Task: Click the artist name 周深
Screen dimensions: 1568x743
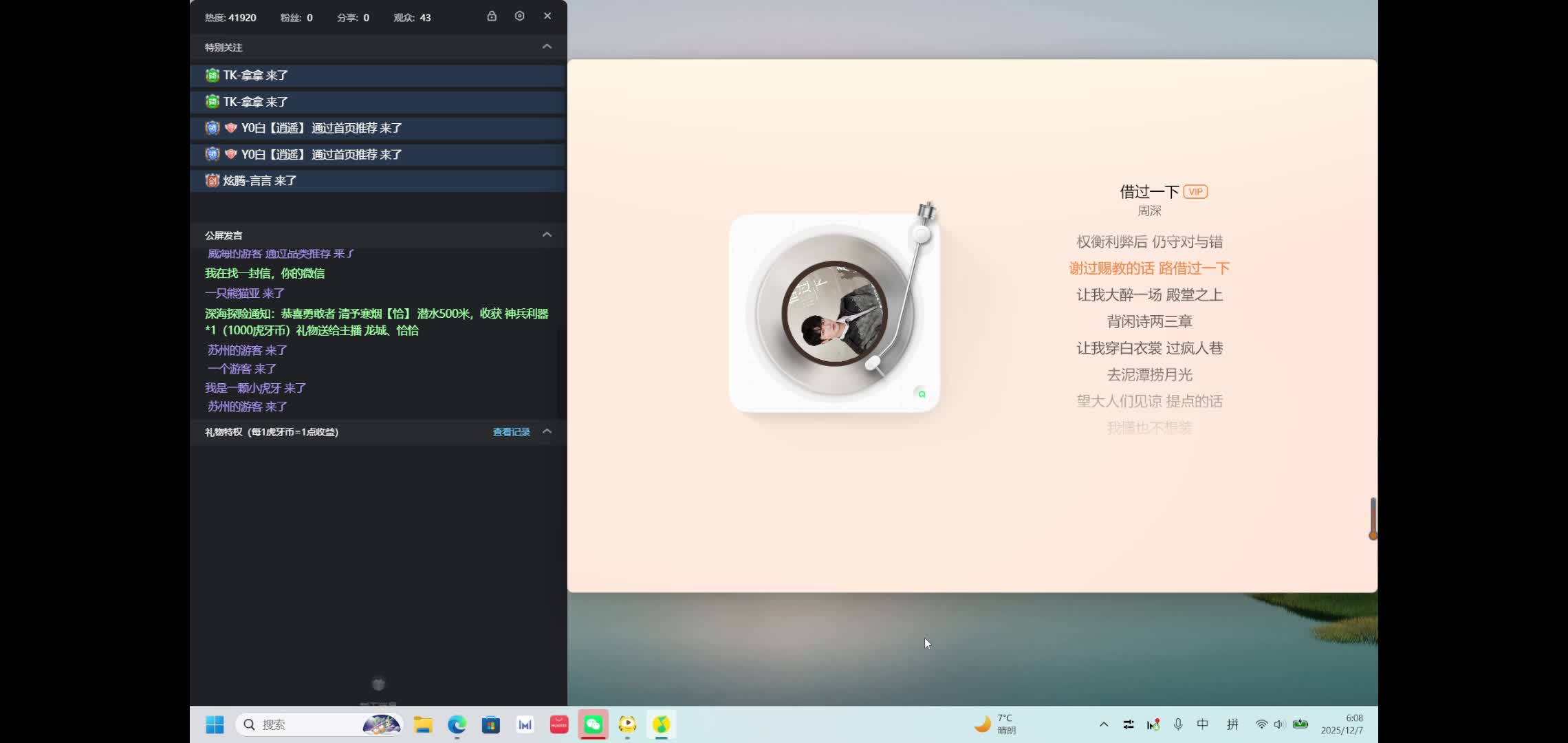Action: [1149, 211]
